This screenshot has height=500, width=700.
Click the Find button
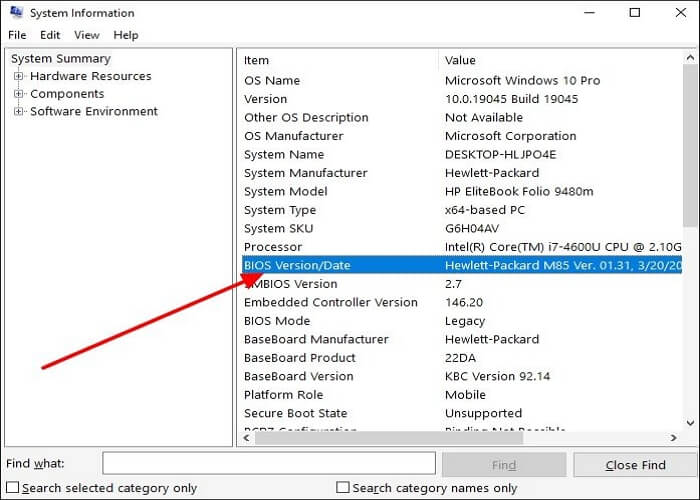(x=504, y=464)
